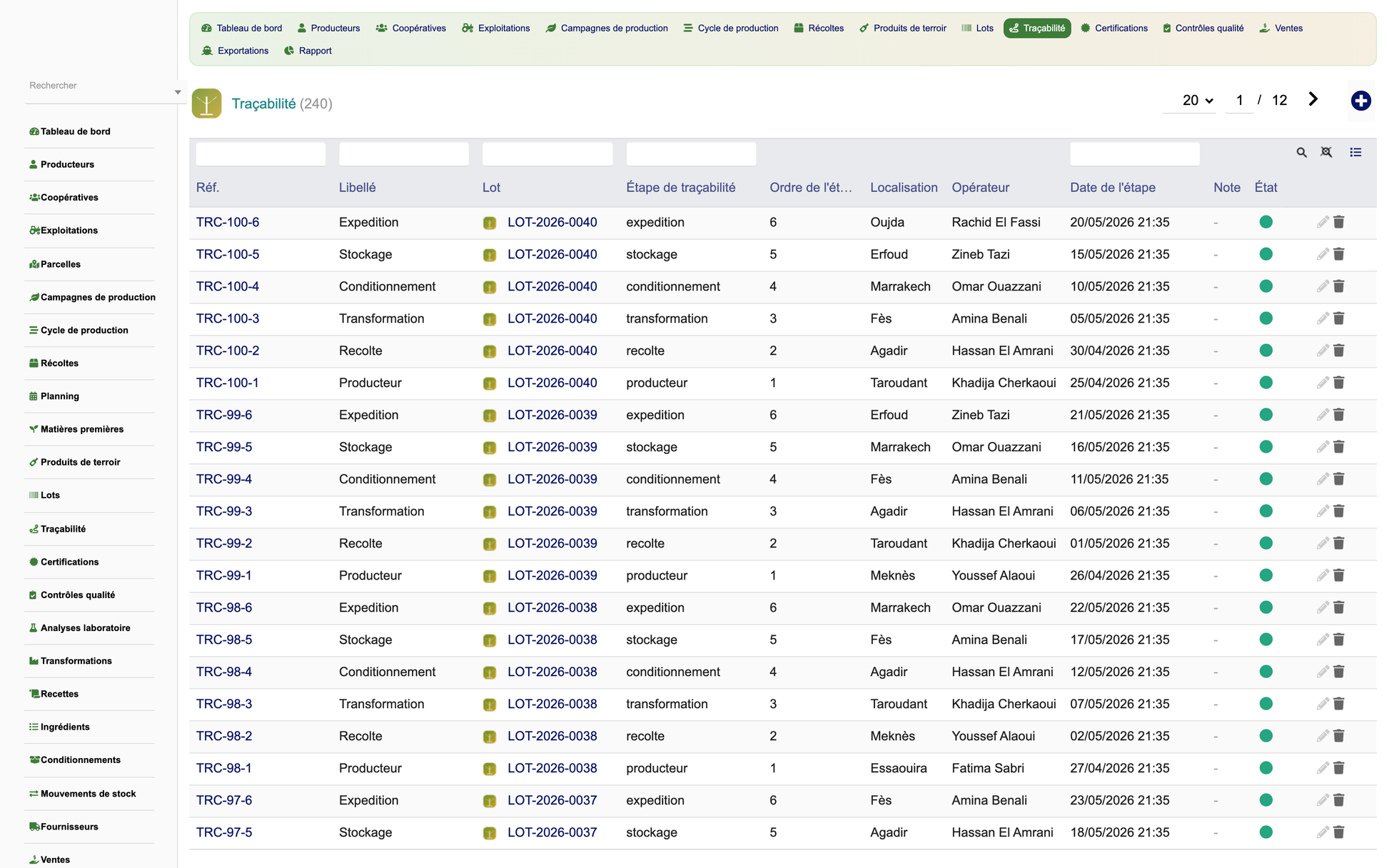Viewport: 1389px width, 868px height.
Task: Edit row TRC-100-3 with pencil icon
Action: [x=1323, y=318]
